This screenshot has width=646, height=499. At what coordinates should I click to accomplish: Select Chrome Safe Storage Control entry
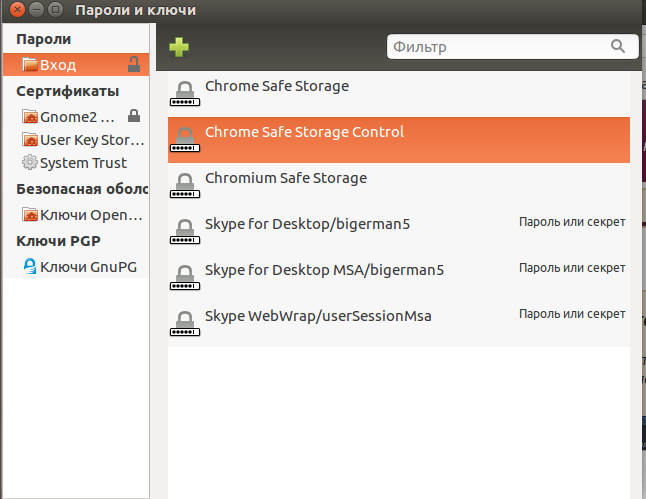(304, 132)
